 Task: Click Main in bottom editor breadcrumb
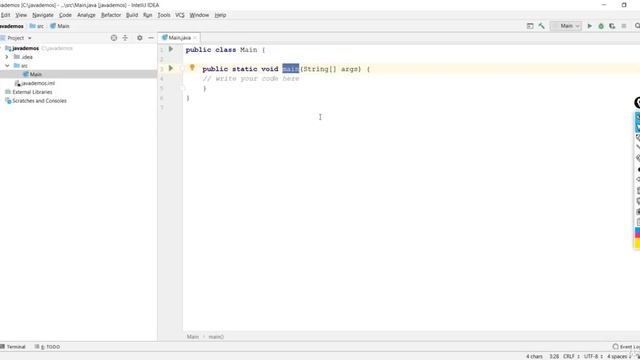tap(193, 337)
